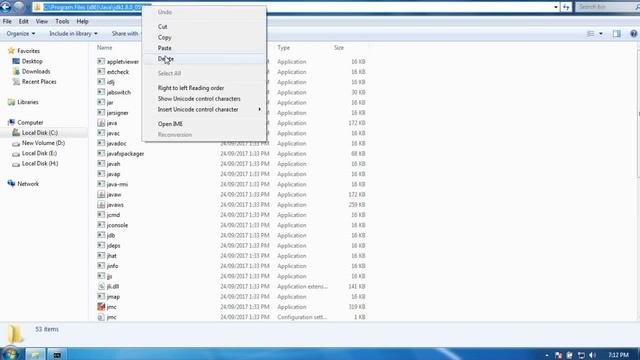
Task: Sort by the Name column header
Action: [x=104, y=48]
